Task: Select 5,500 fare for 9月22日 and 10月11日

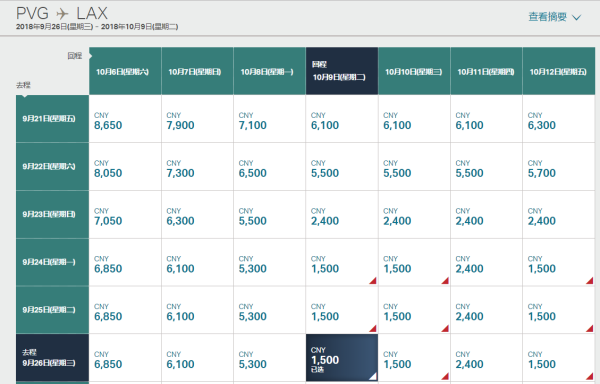Action: 486,166
